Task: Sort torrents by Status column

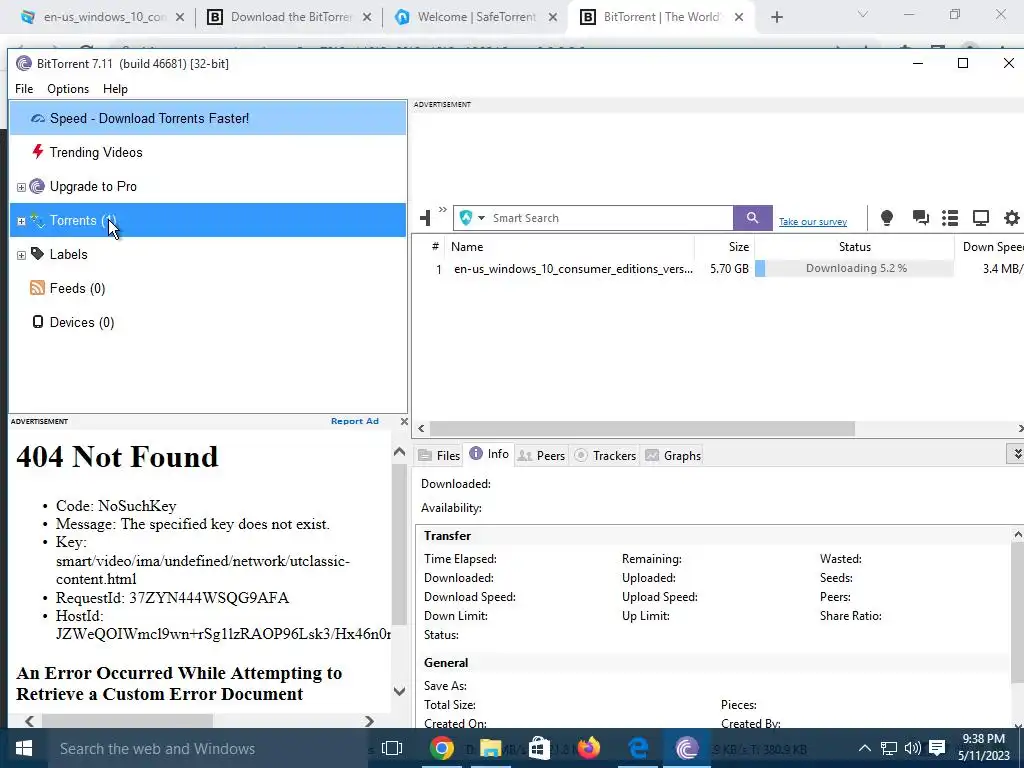Action: click(854, 247)
